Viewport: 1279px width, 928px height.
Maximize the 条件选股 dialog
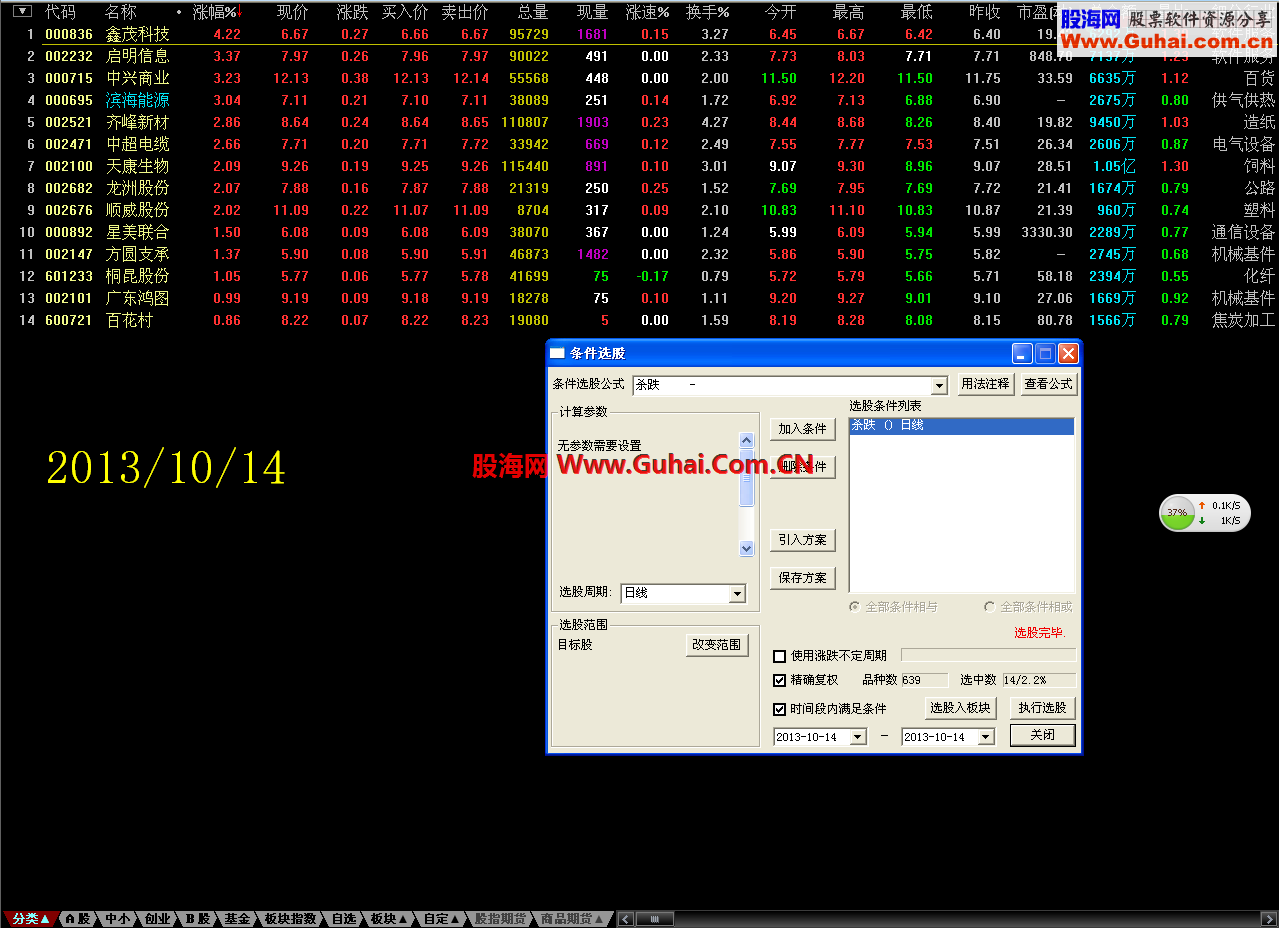(1045, 353)
